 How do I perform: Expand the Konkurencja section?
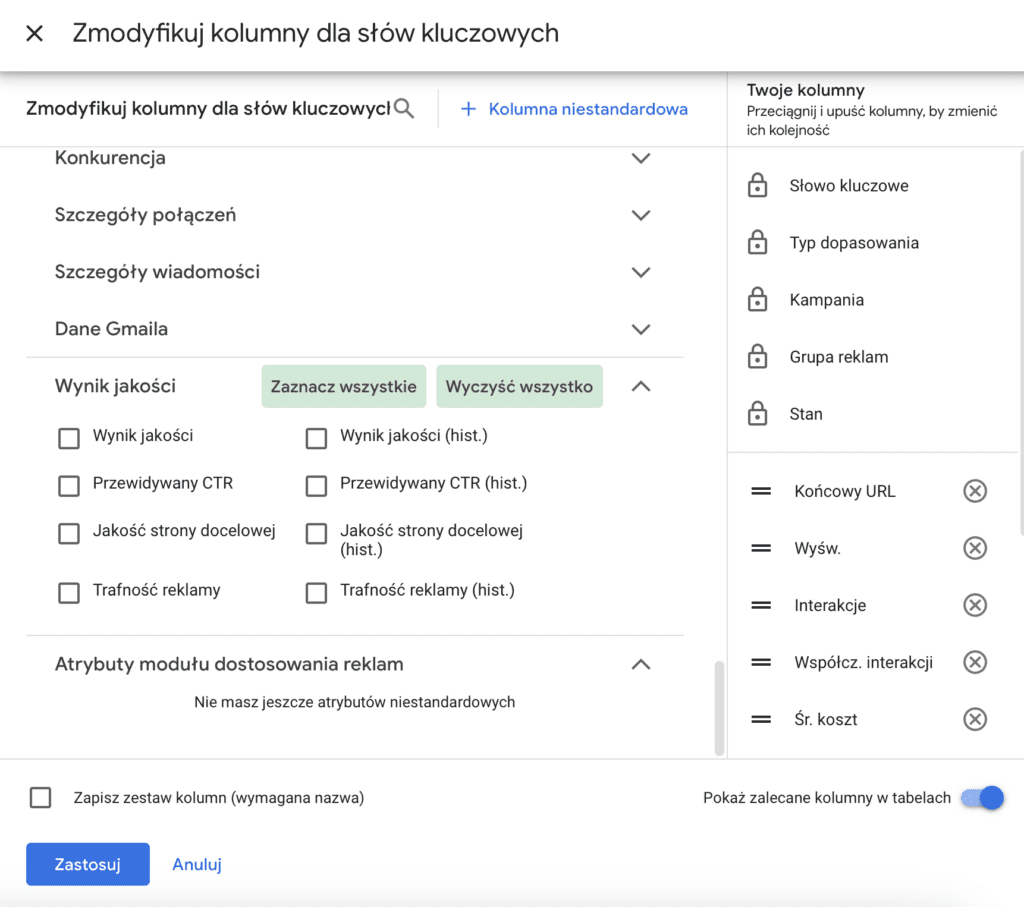pyautogui.click(x=641, y=158)
